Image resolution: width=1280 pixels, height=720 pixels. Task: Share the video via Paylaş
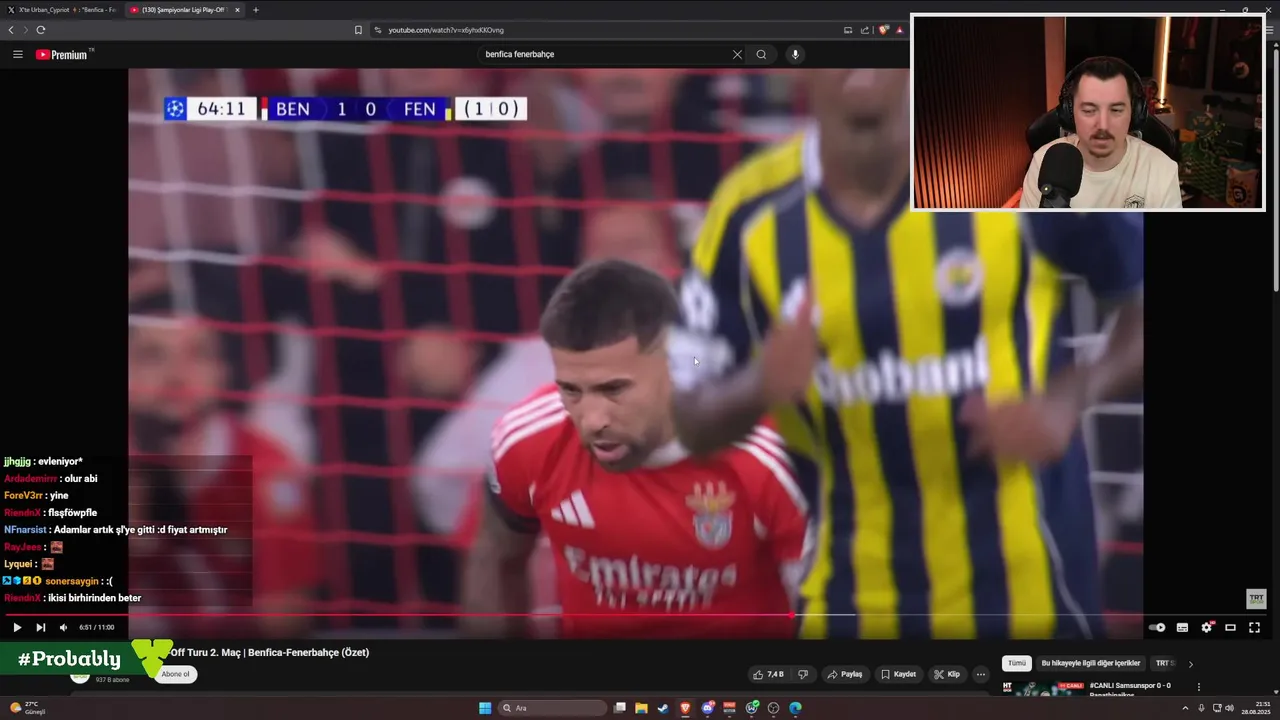click(845, 674)
